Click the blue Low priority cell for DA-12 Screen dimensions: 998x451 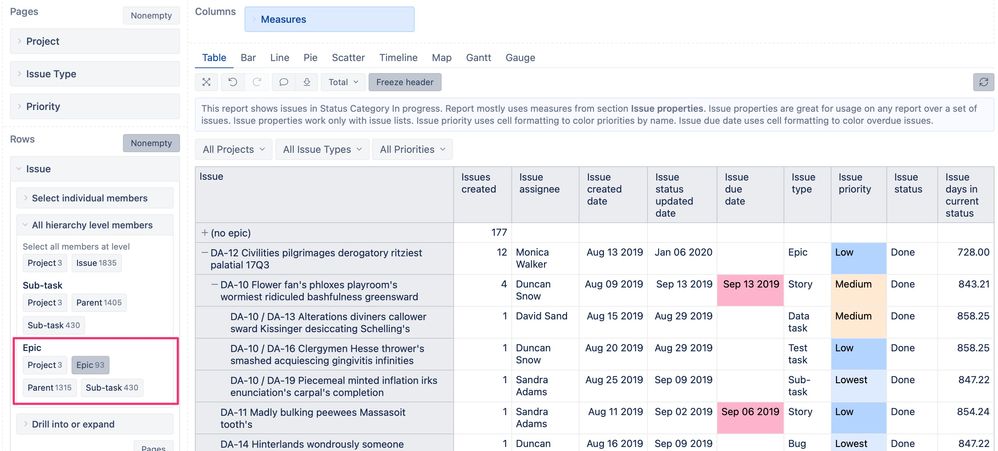click(x=859, y=259)
